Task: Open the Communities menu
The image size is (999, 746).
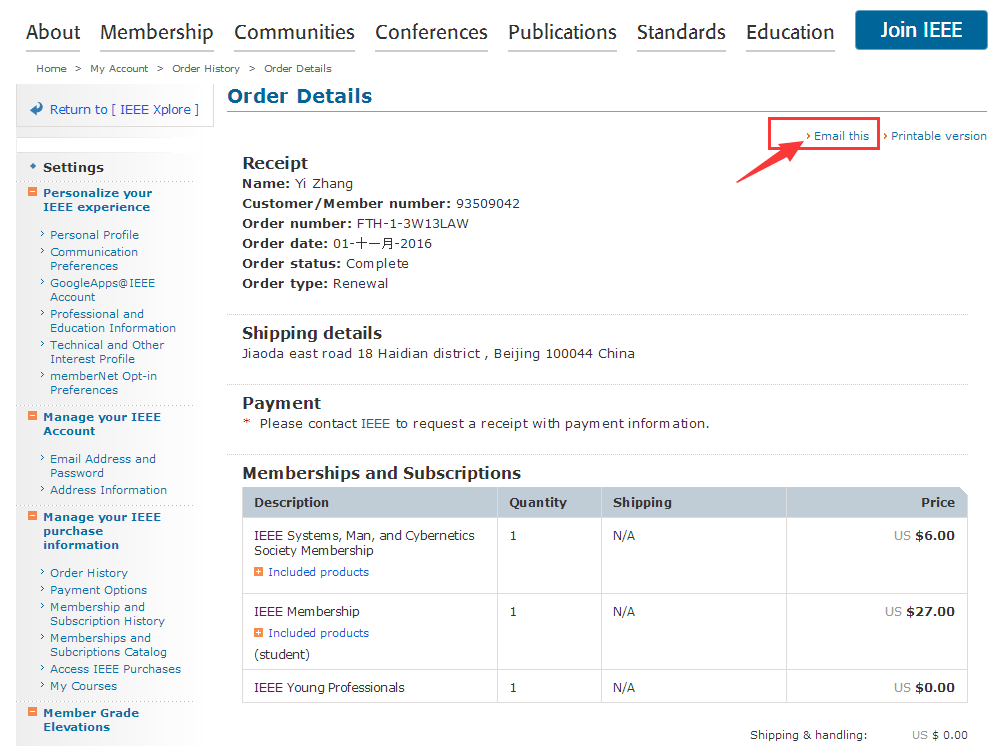Action: pos(294,32)
